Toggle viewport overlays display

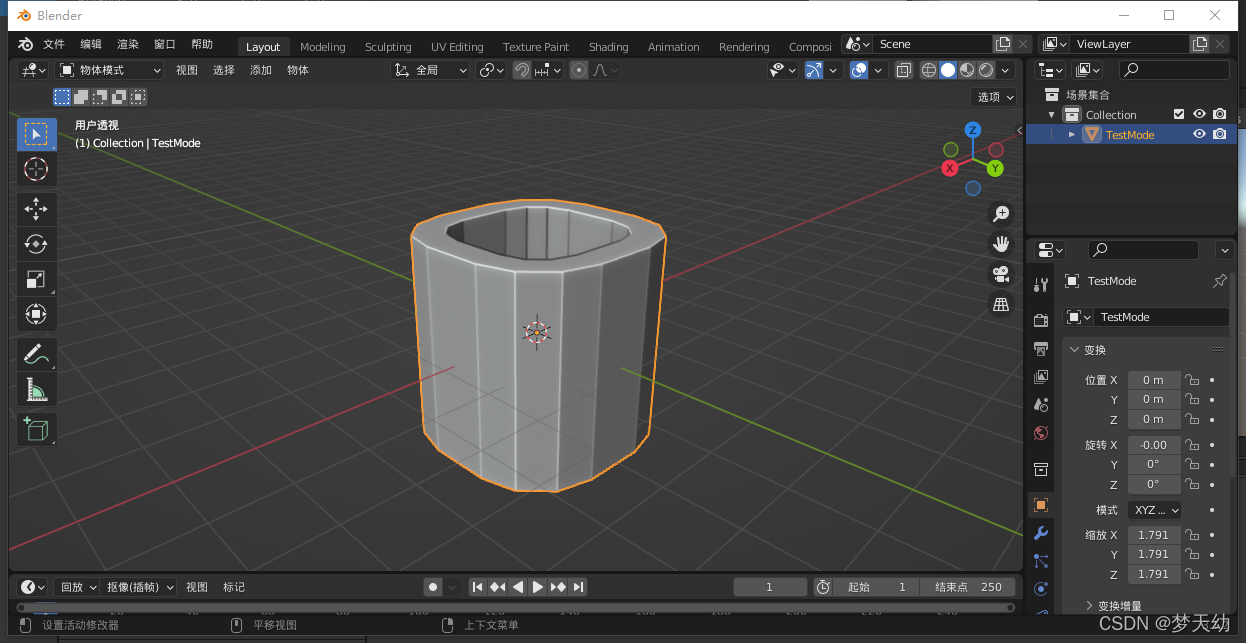pos(859,70)
